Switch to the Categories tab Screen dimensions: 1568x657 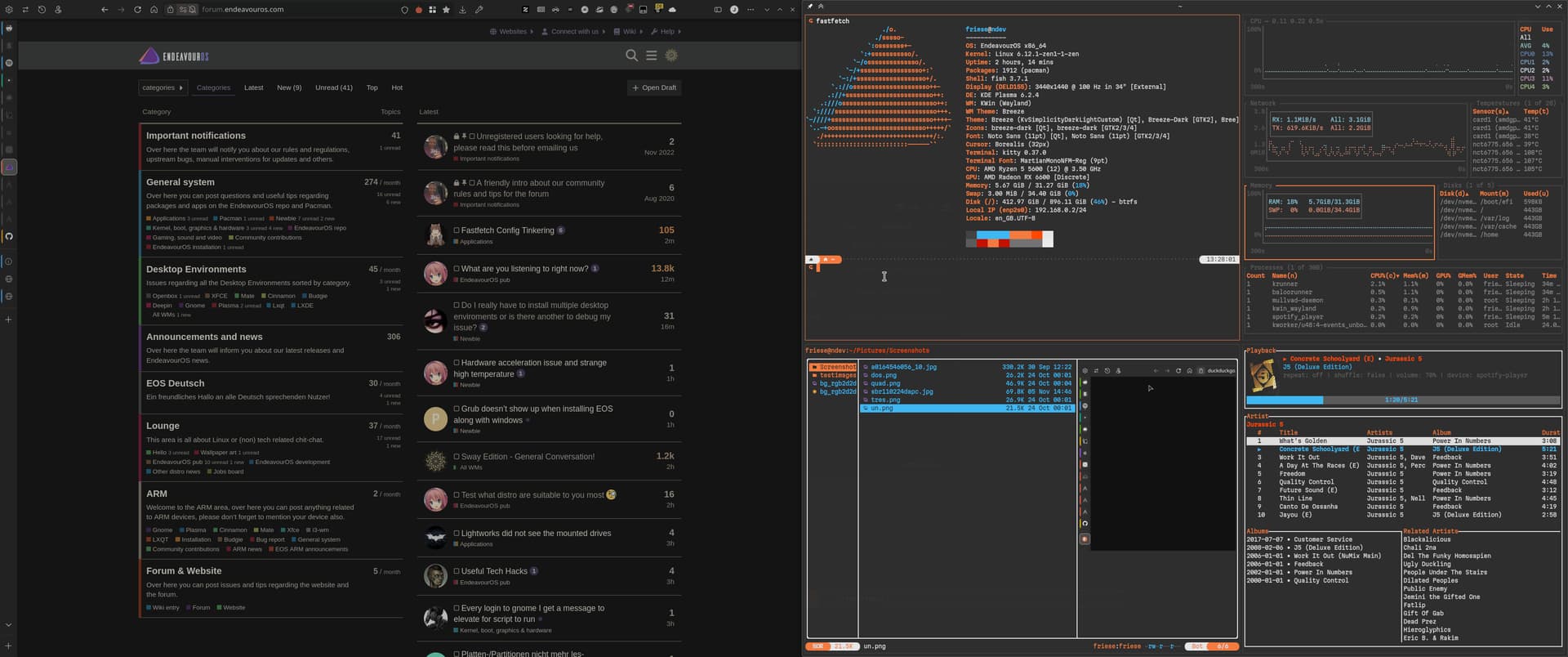click(x=213, y=87)
